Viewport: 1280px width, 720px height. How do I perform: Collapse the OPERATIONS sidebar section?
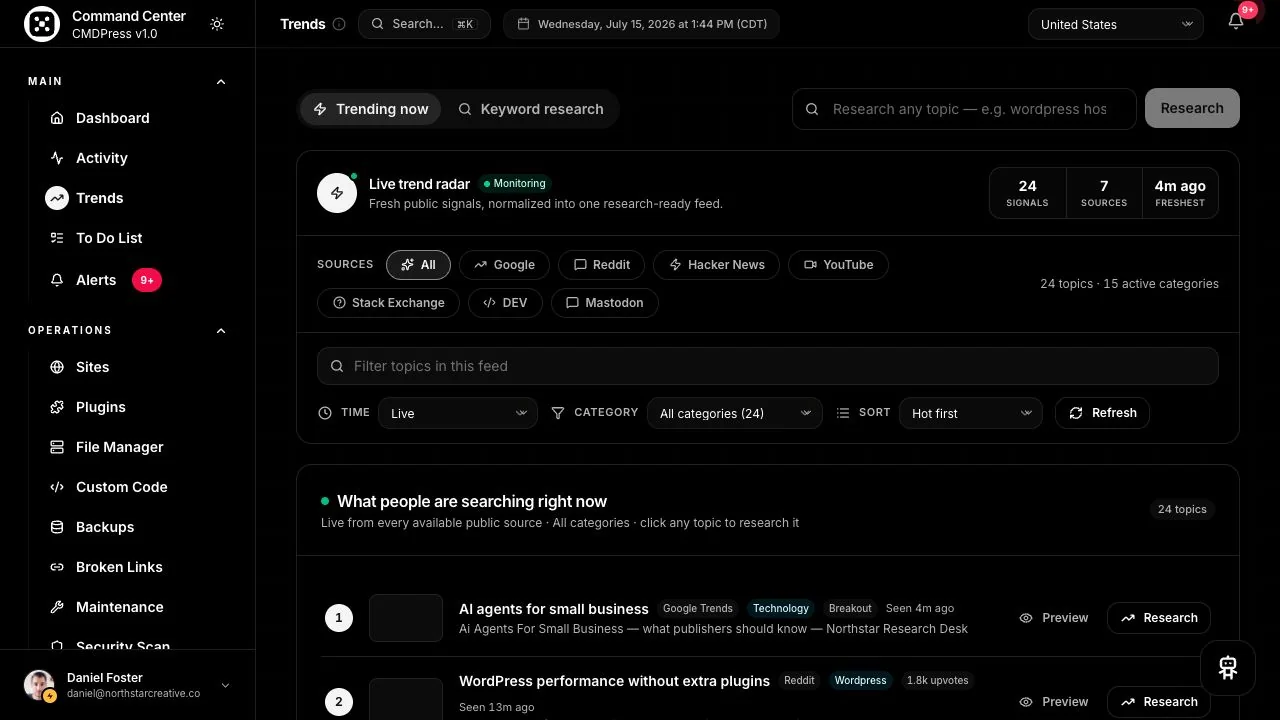[221, 331]
